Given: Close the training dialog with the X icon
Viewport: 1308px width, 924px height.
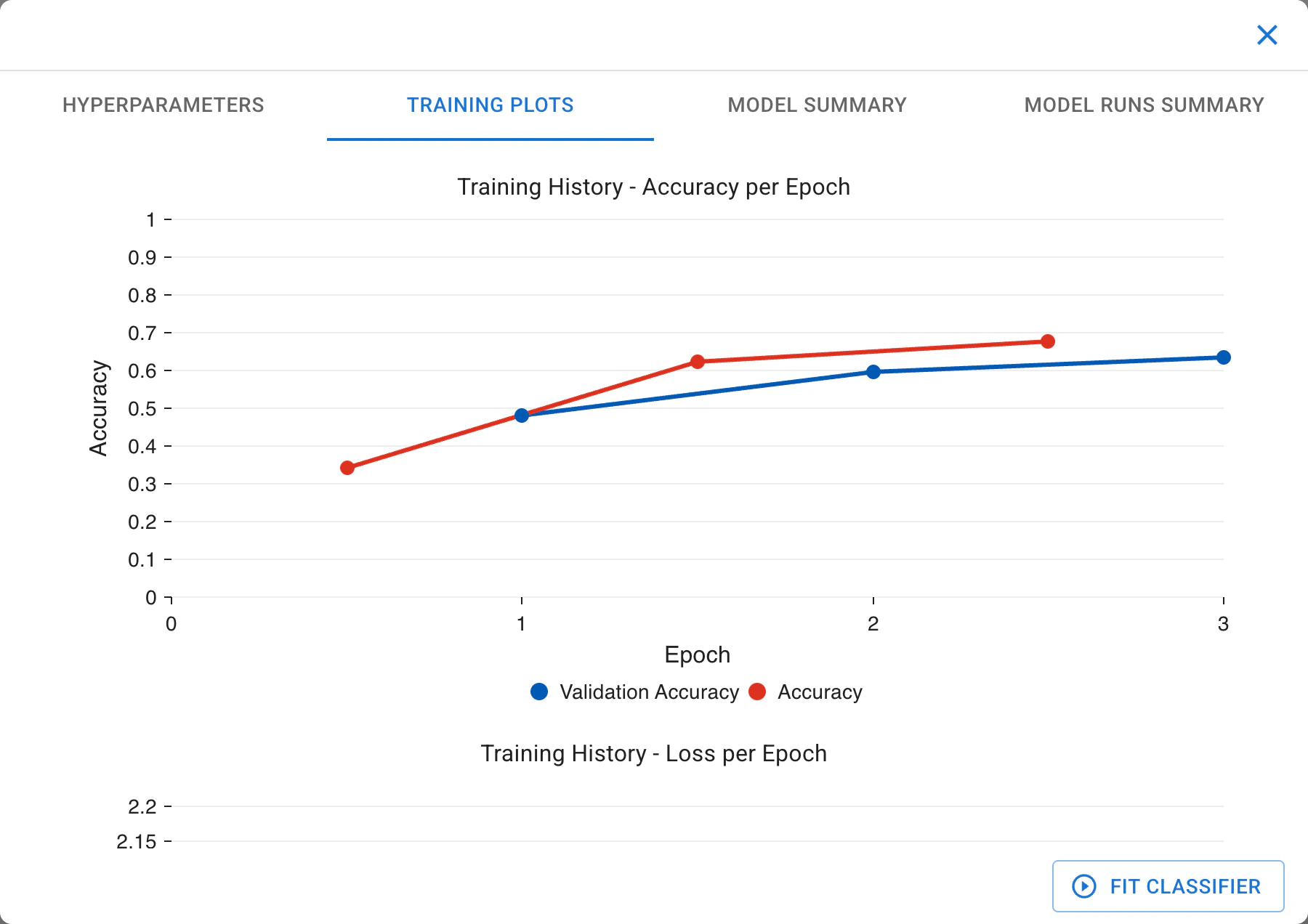Looking at the screenshot, I should tap(1267, 34).
